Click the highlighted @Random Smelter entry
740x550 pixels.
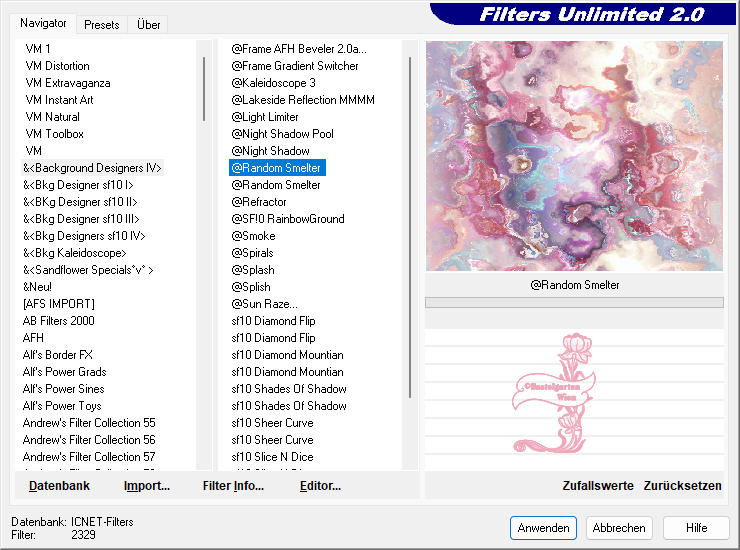(x=277, y=168)
